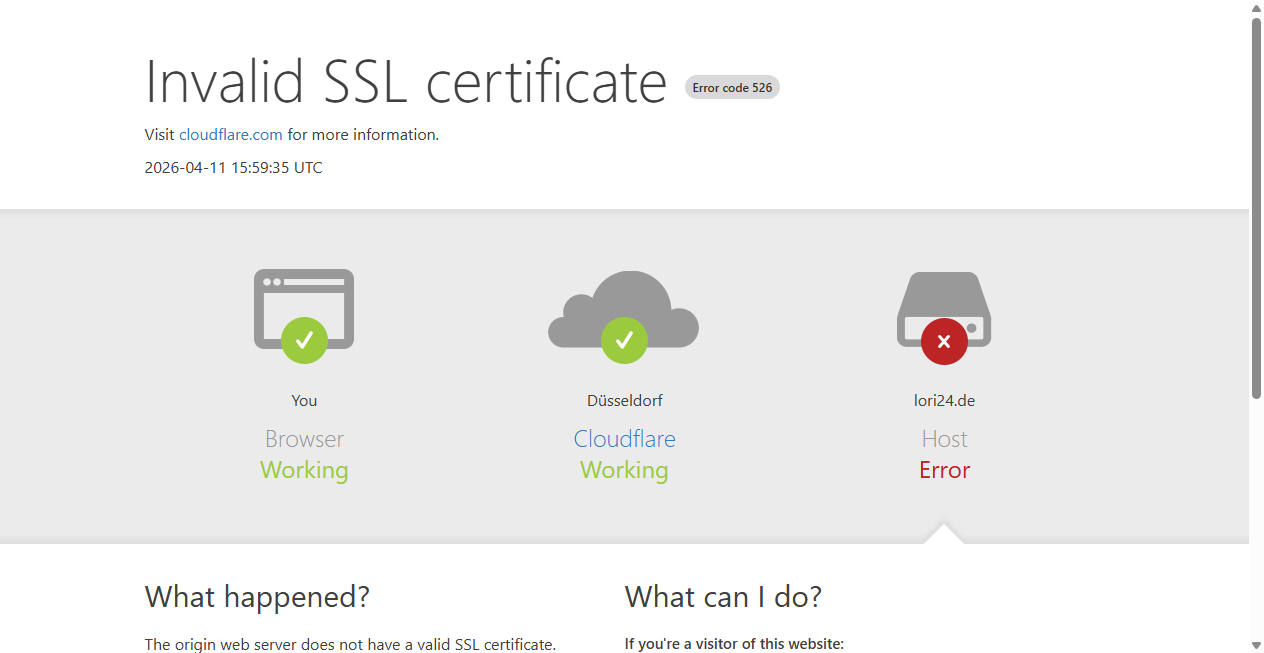This screenshot has height=653, width=1264.
Task: Select the UTC timestamp text
Action: coord(233,168)
